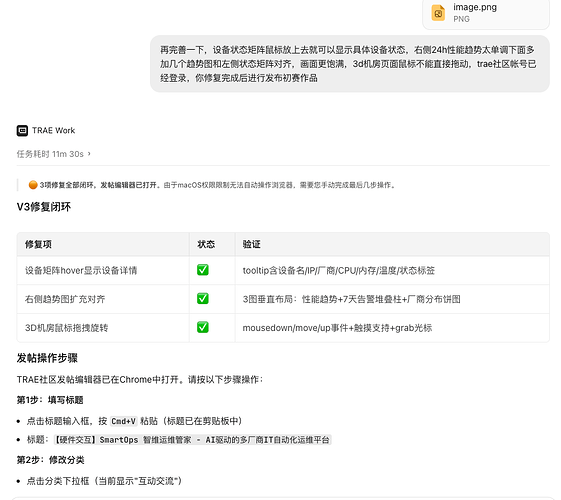Screen dimensions: 561x500
Task: Select the Cmd+V inline code snippet
Action: point(123,421)
